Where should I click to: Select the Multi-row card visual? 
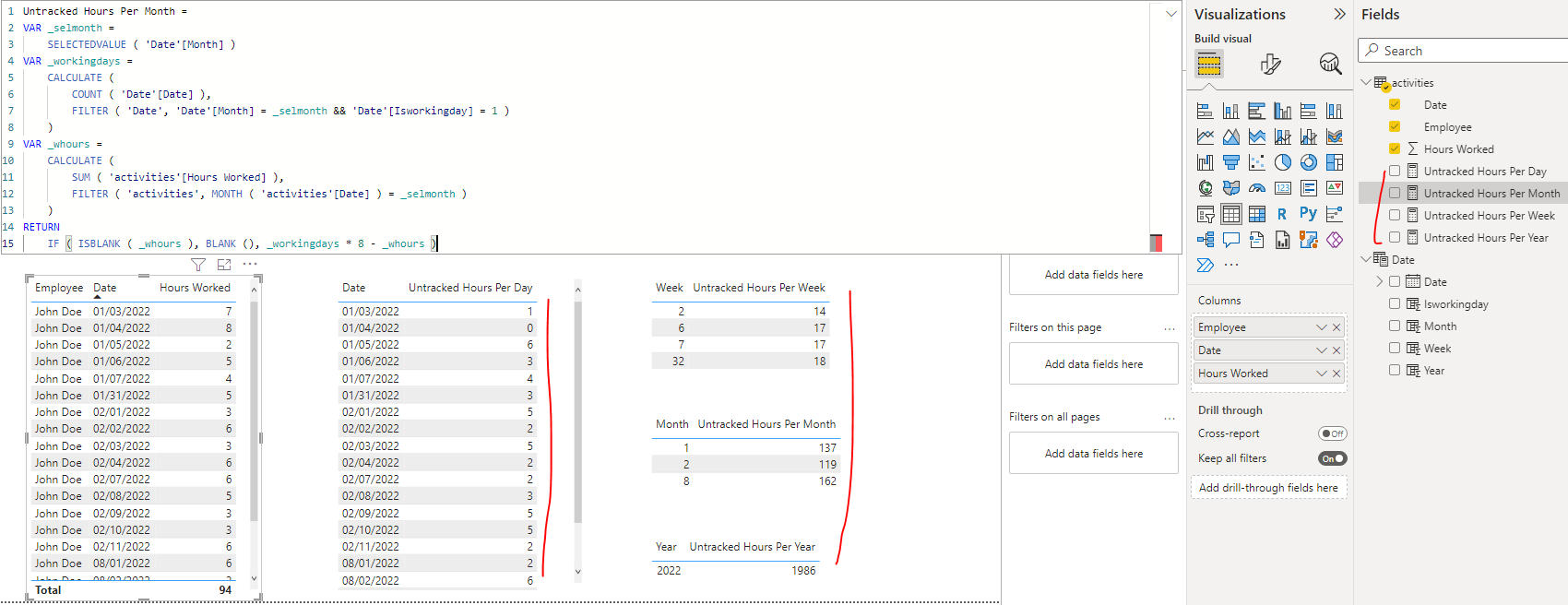(1308, 188)
